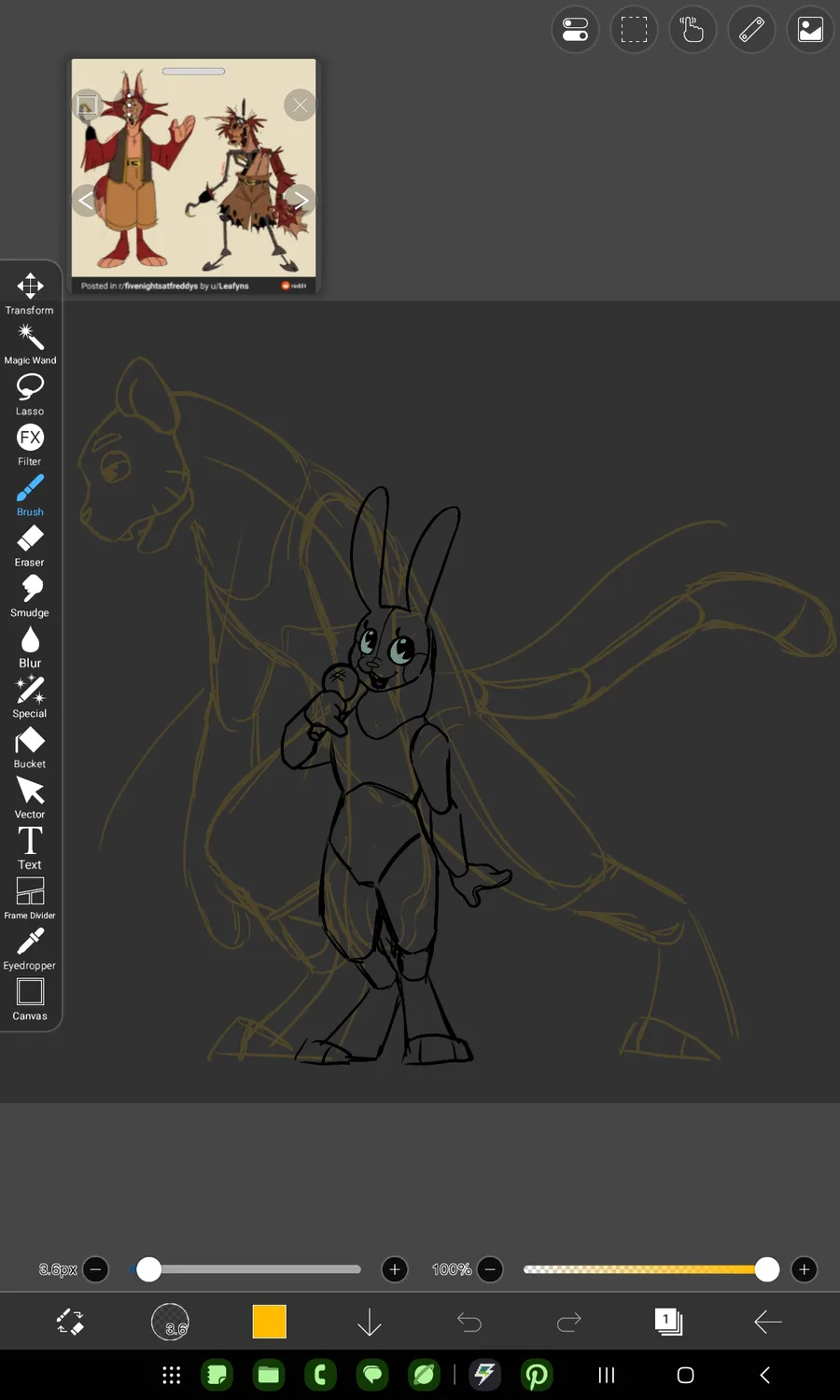Viewport: 840px width, 1400px height.
Task: Open the FX Filter tool
Action: click(x=30, y=444)
